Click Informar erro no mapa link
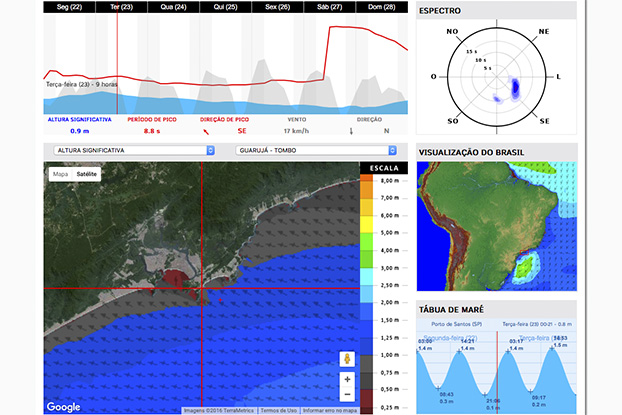The width and height of the screenshot is (622, 415). click(330, 411)
